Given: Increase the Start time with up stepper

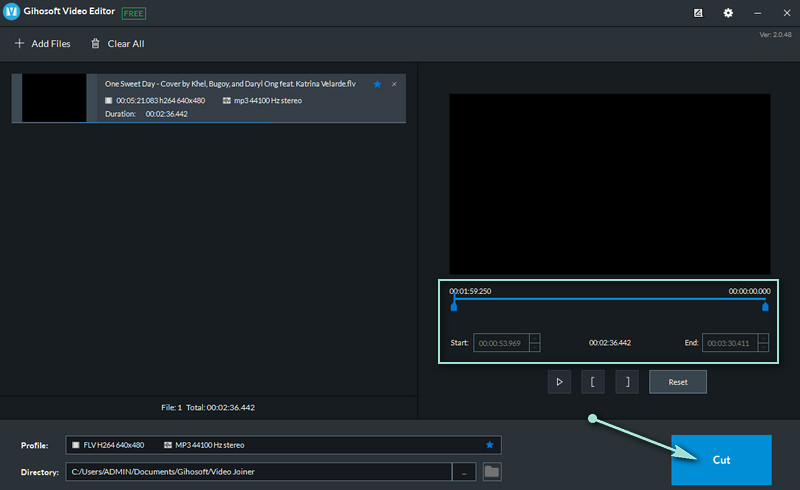Looking at the screenshot, I should pyautogui.click(x=535, y=338).
